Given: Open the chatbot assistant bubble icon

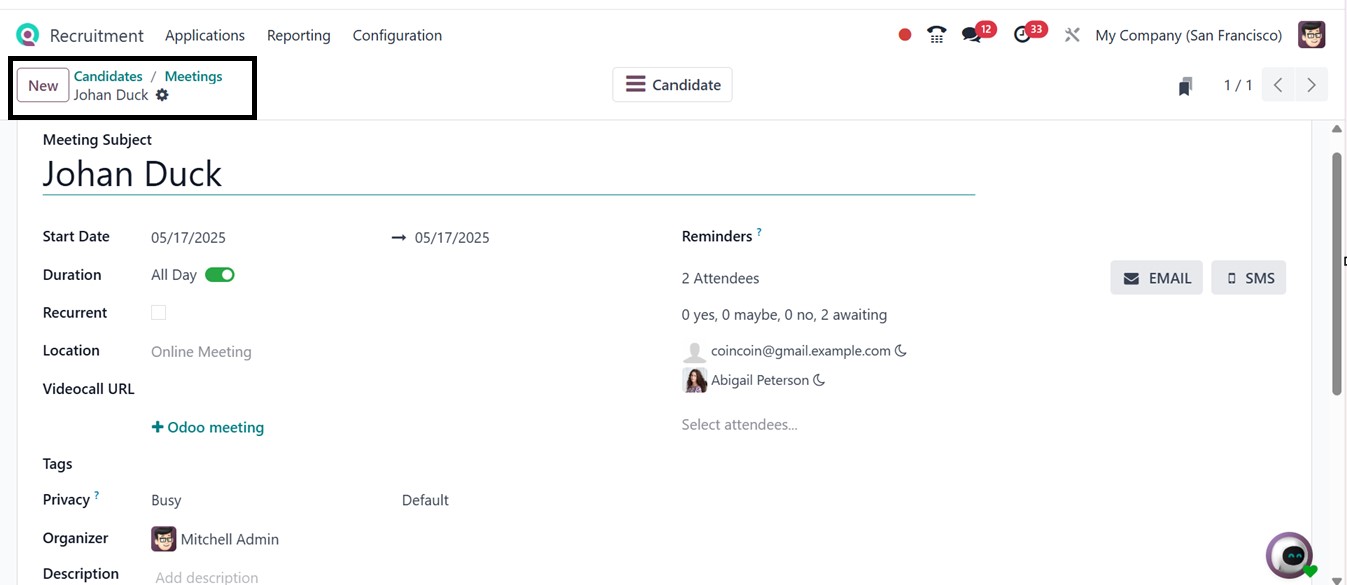Looking at the screenshot, I should 1290,556.
